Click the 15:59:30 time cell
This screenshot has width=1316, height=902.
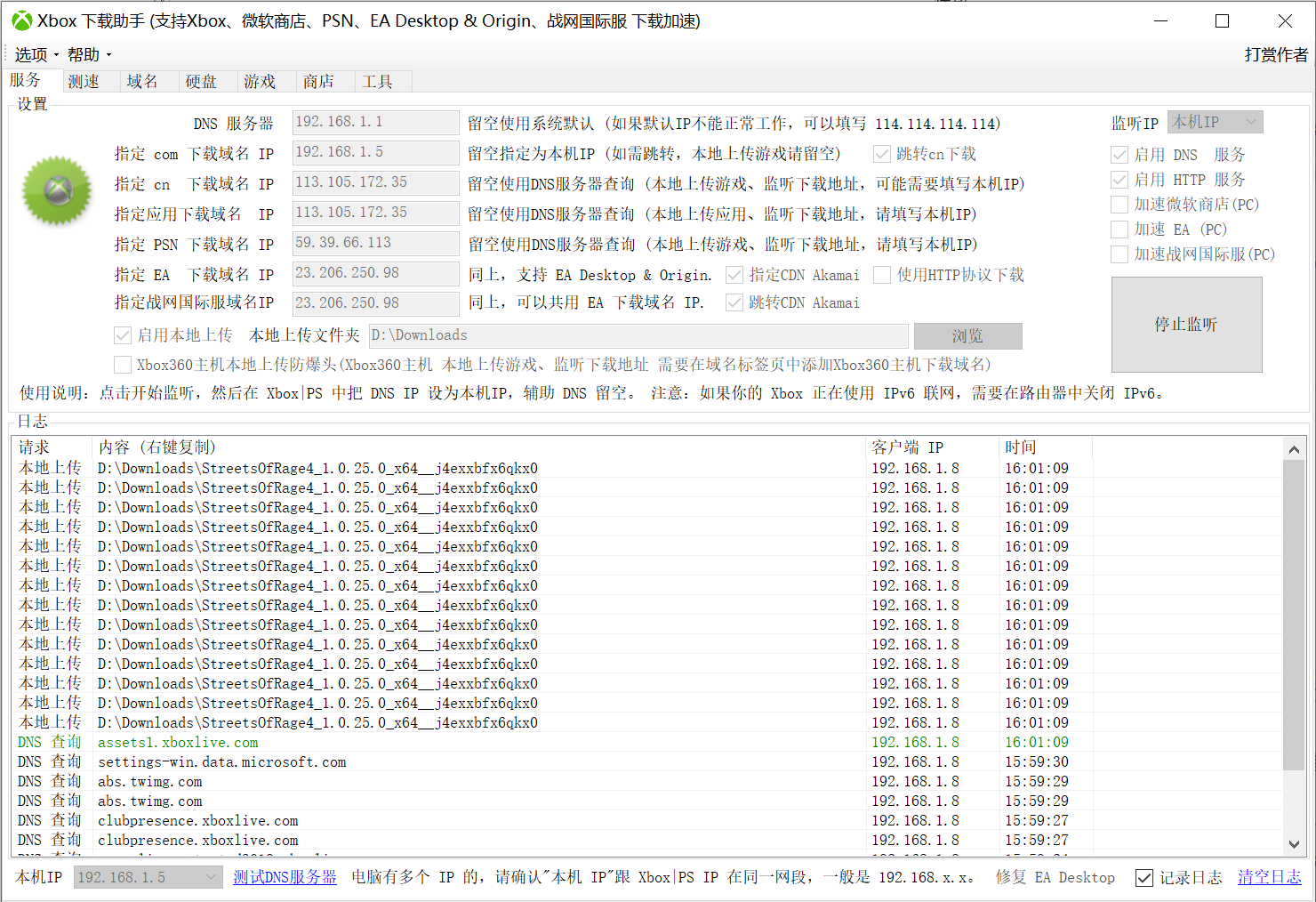pos(1037,762)
